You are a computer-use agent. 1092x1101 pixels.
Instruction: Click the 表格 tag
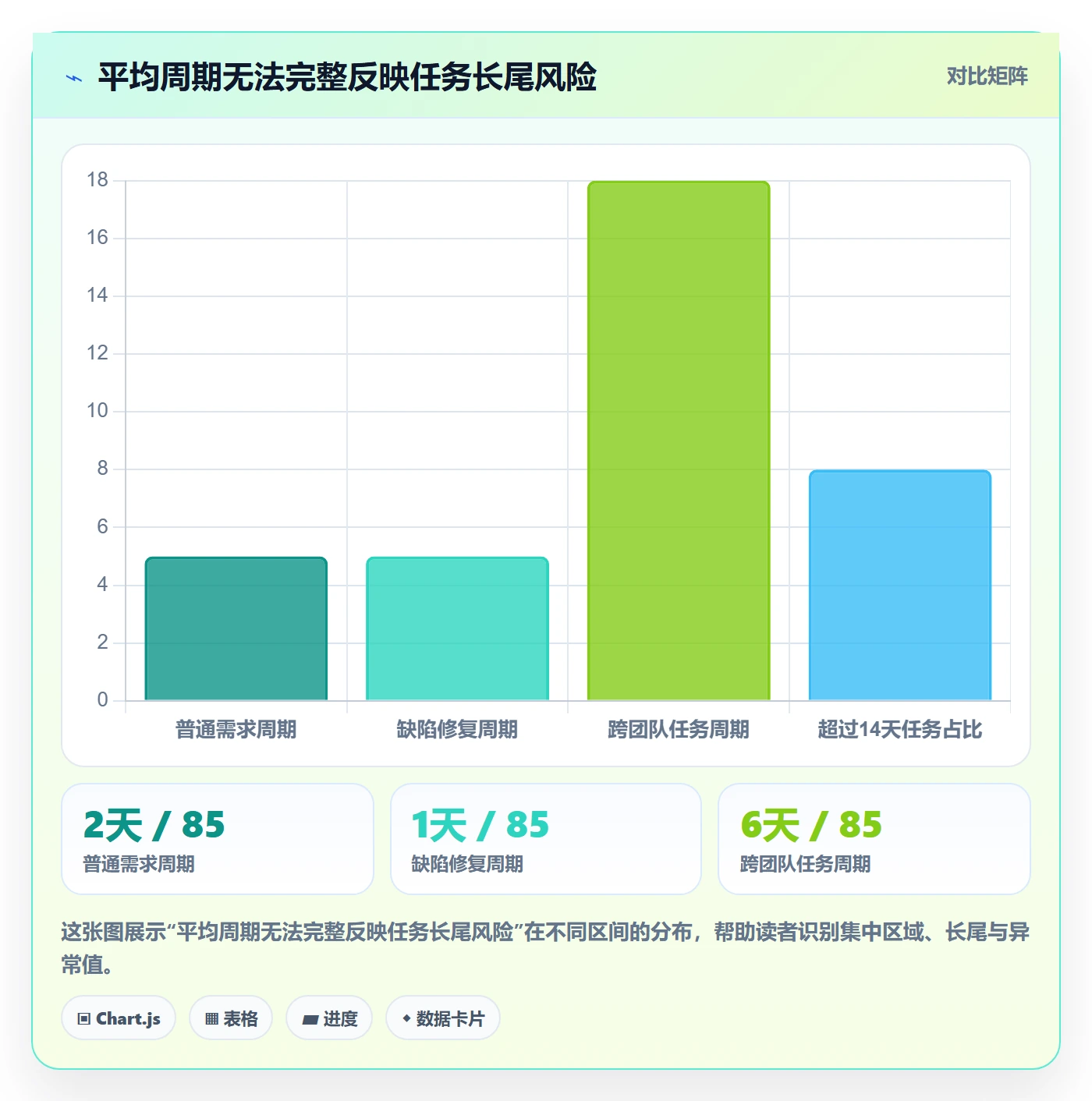[x=231, y=1018]
